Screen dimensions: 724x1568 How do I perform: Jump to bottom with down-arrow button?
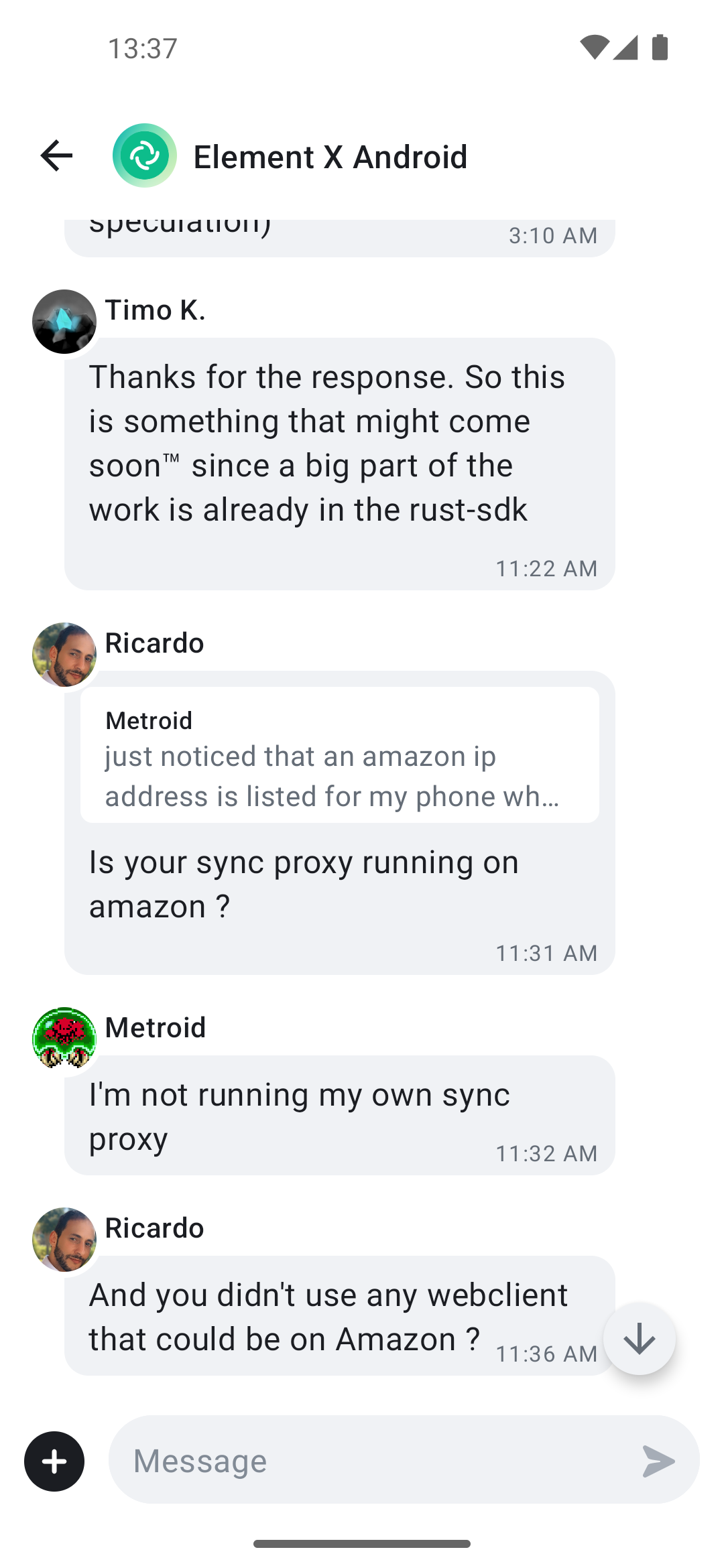pos(639,1339)
